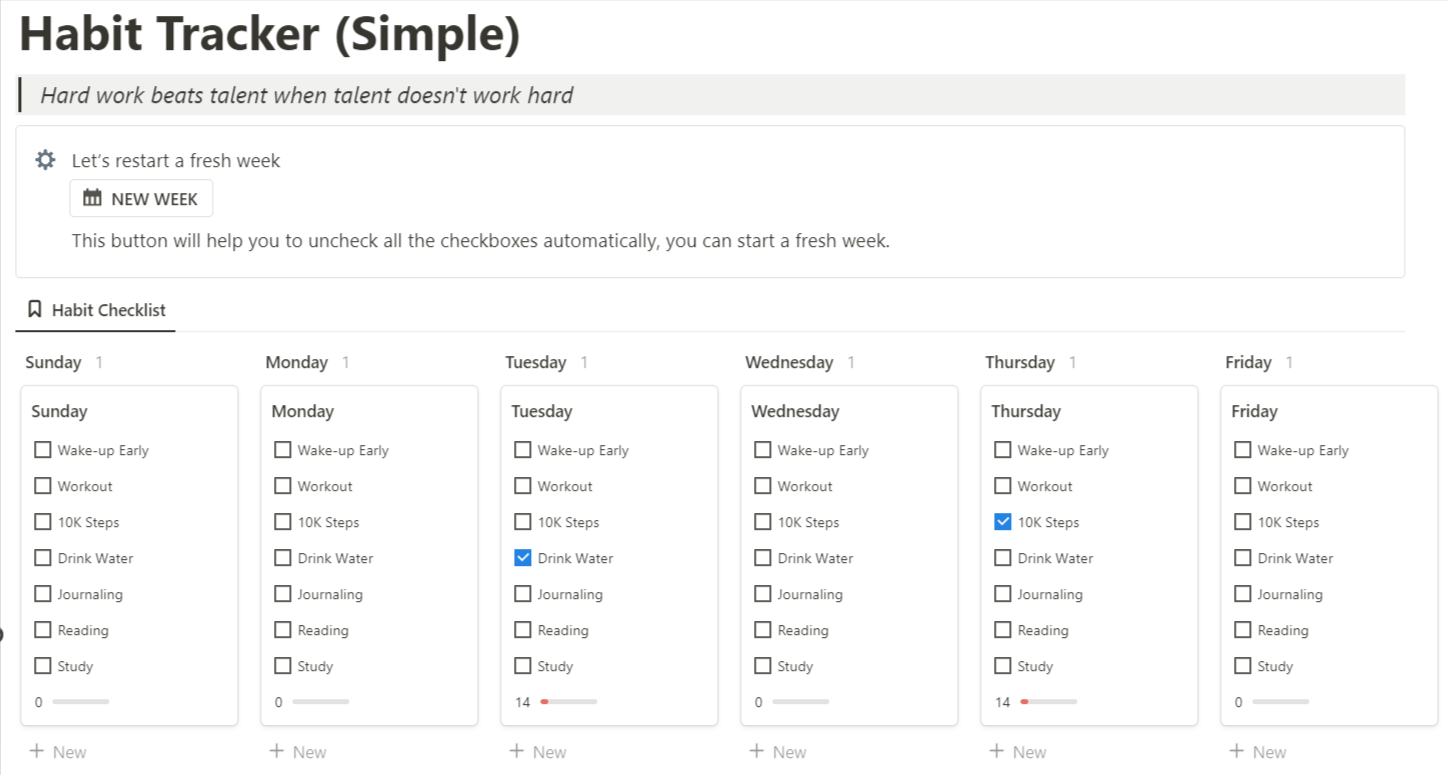Check Study on Friday card
Image resolution: width=1448 pixels, height=775 pixels.
pos(1242,666)
